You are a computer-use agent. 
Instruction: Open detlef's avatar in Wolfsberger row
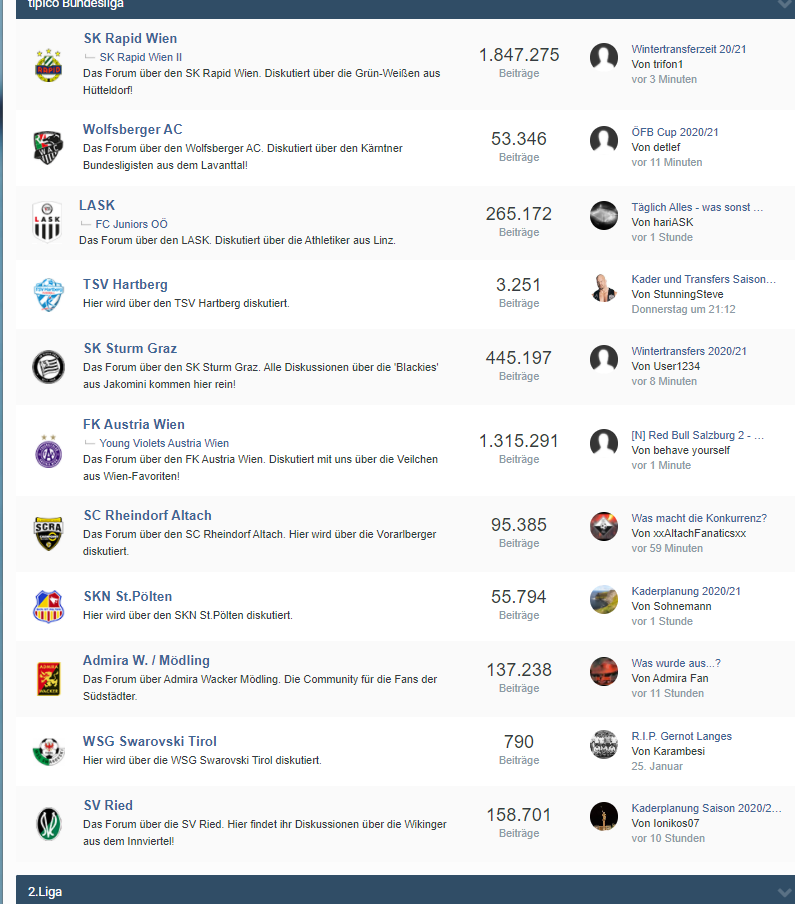[x=604, y=140]
